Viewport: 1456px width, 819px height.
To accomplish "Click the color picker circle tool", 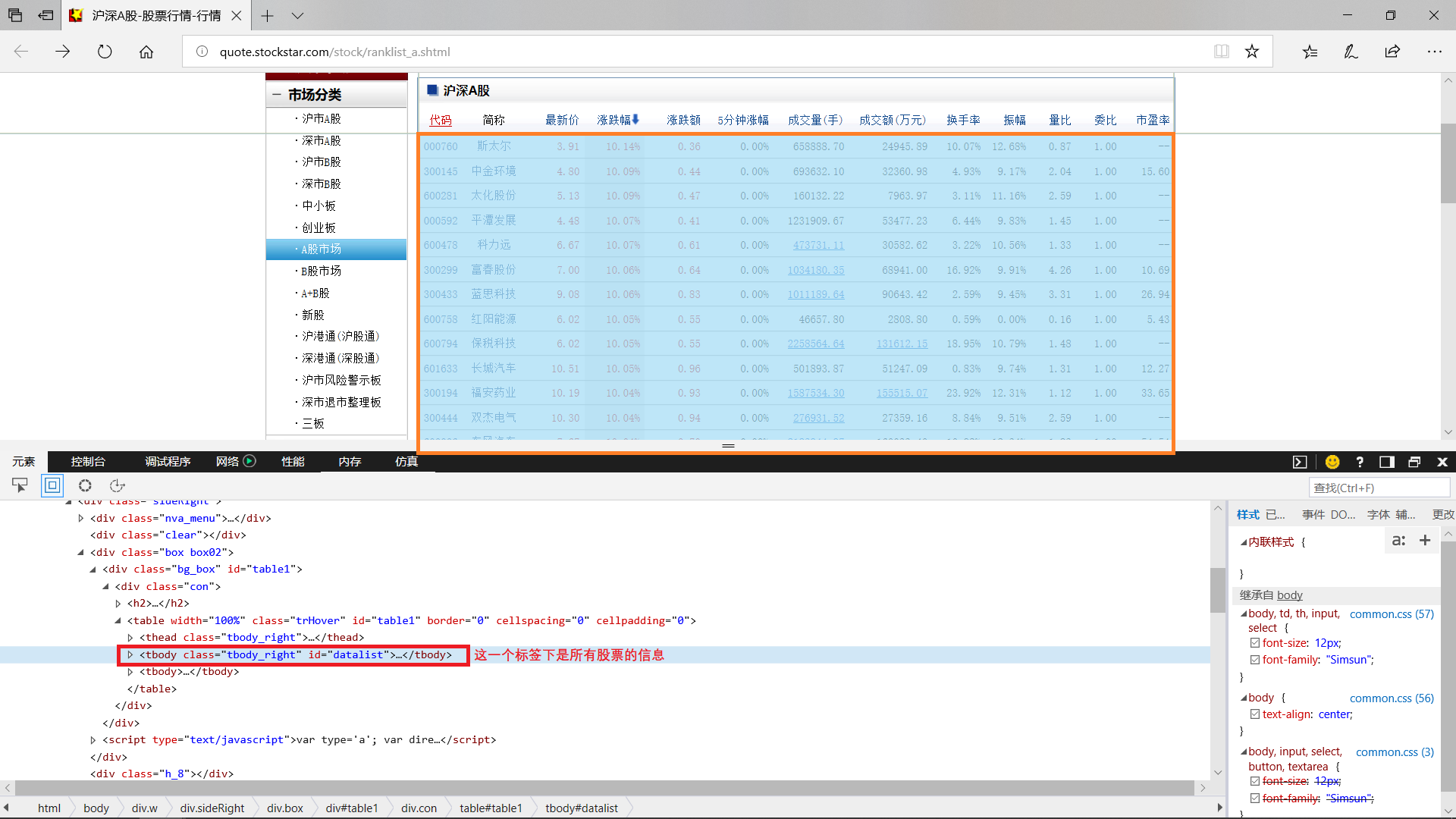I will pyautogui.click(x=85, y=485).
